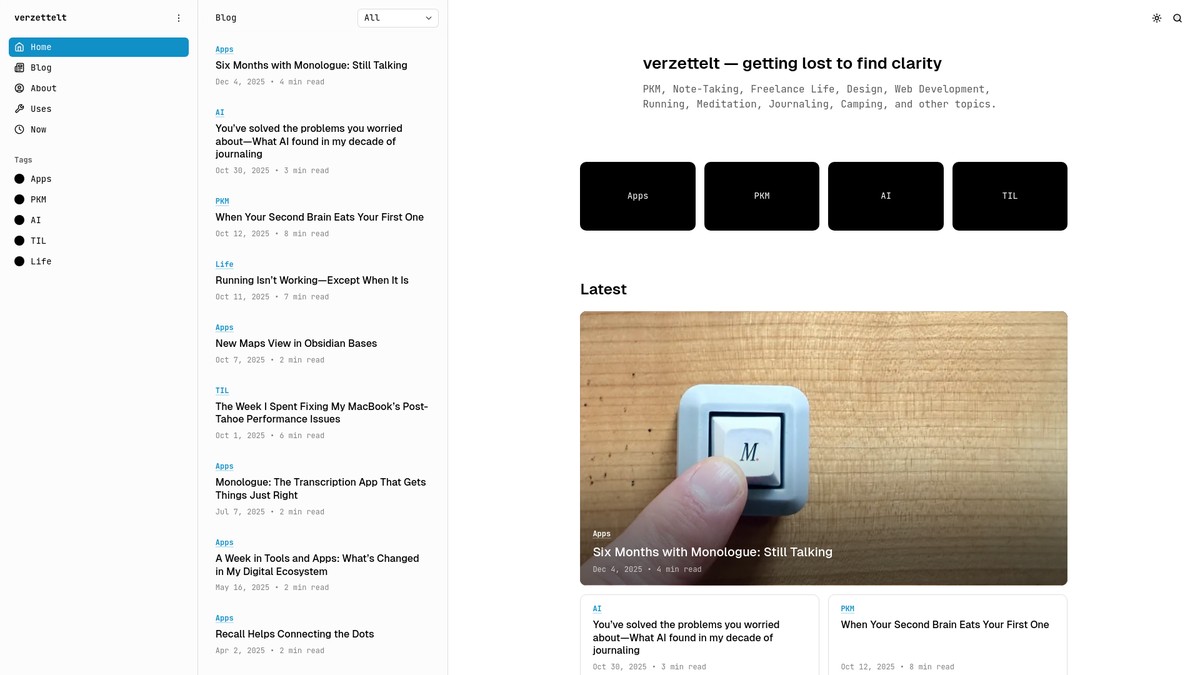Open the All filter dropdown in Blog panel
The image size is (1200, 675).
pos(398,18)
